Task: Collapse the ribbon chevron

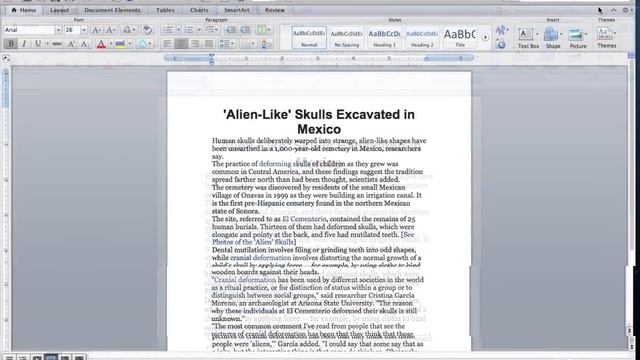Action: 613,10
